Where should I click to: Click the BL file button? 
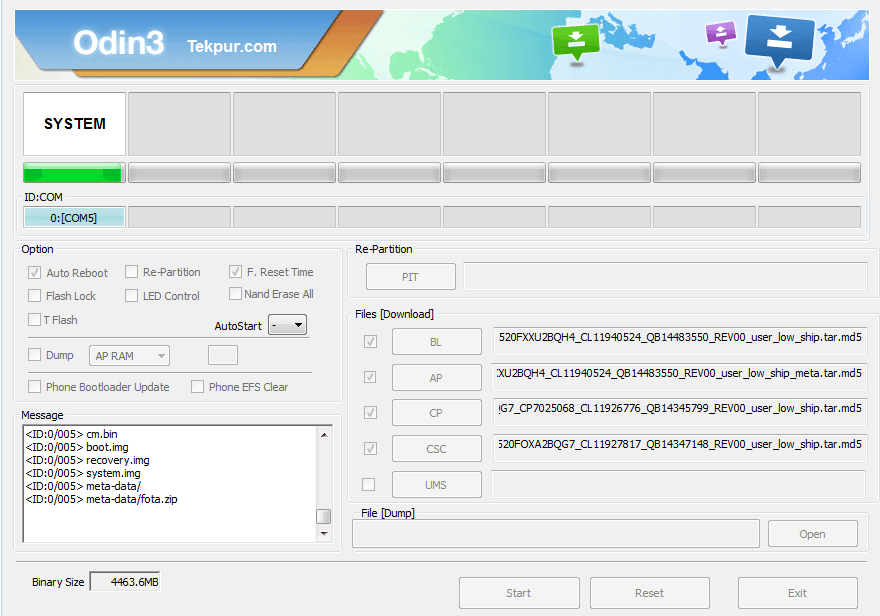[437, 342]
